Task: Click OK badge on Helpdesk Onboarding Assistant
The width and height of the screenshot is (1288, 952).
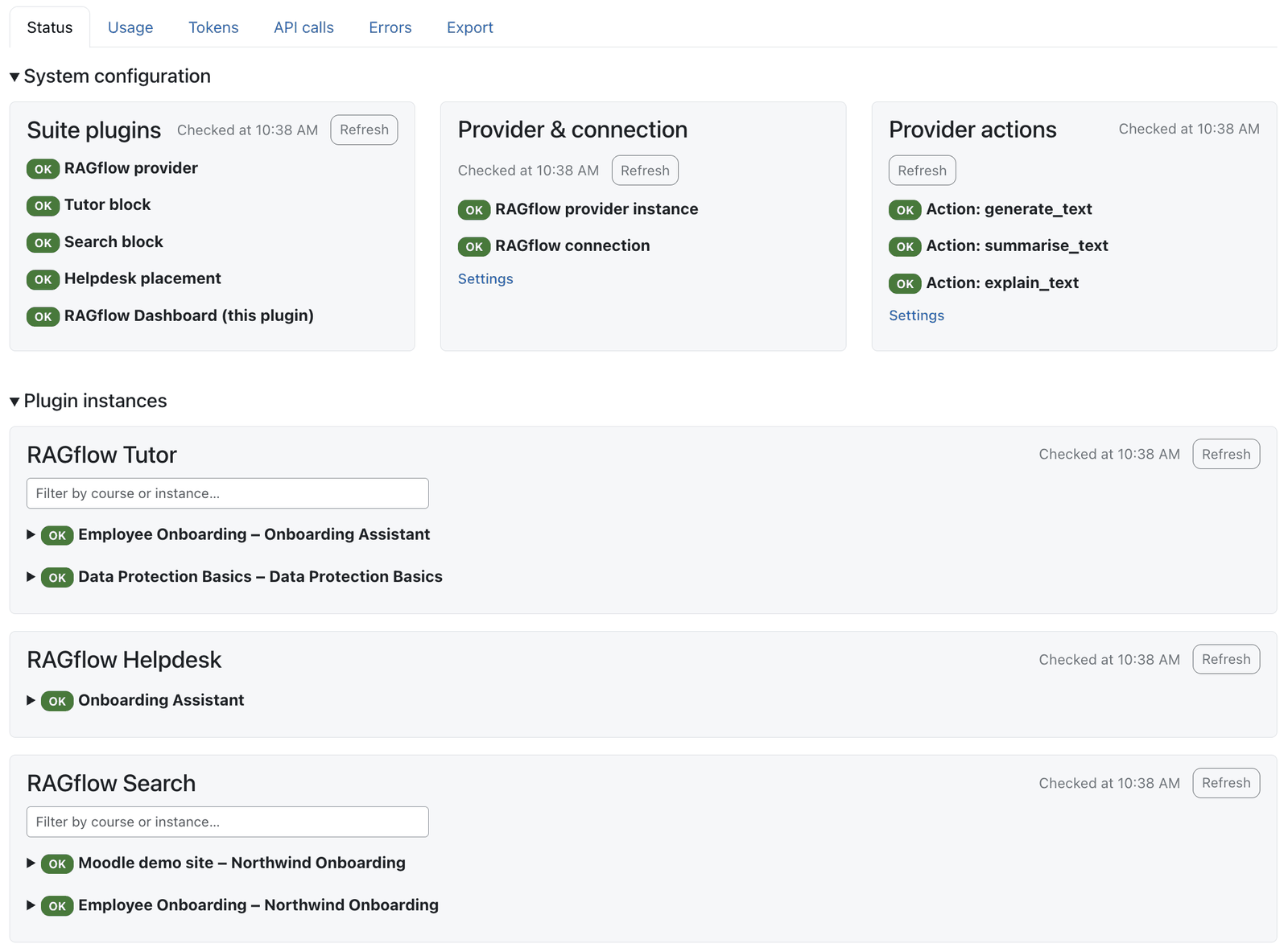Action: click(57, 701)
